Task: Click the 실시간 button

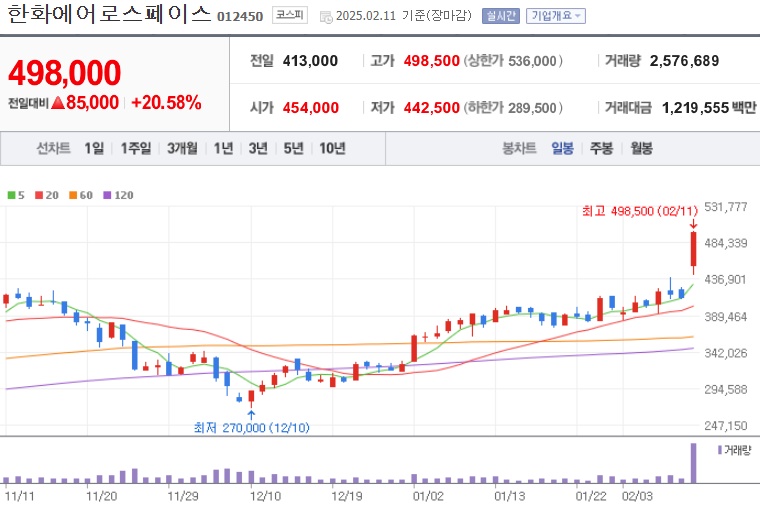Action: [501, 16]
